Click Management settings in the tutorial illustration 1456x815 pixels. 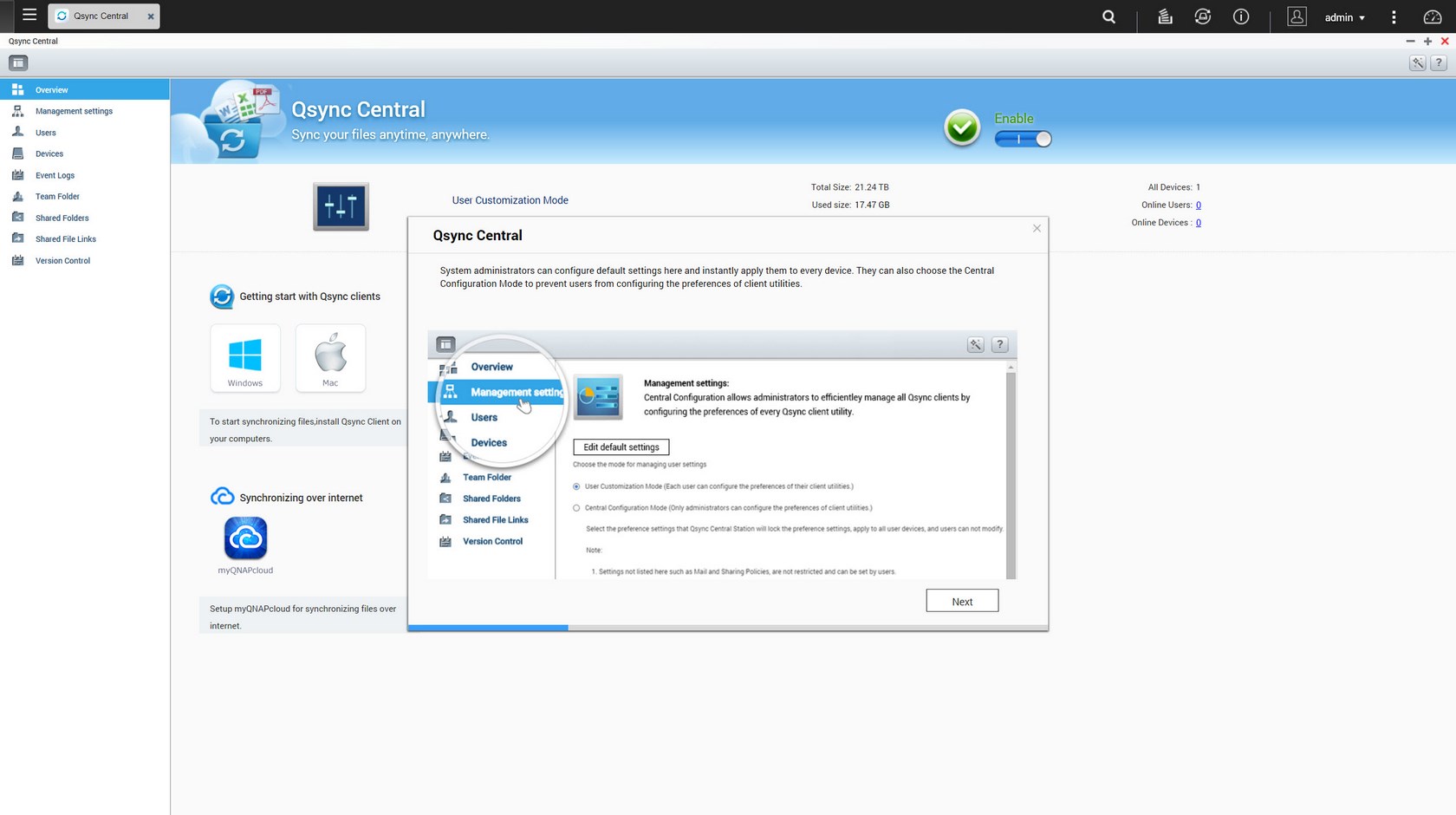point(517,392)
